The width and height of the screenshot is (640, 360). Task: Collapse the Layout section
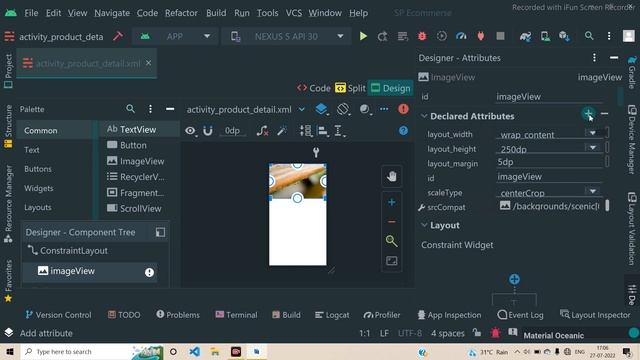[x=424, y=225]
